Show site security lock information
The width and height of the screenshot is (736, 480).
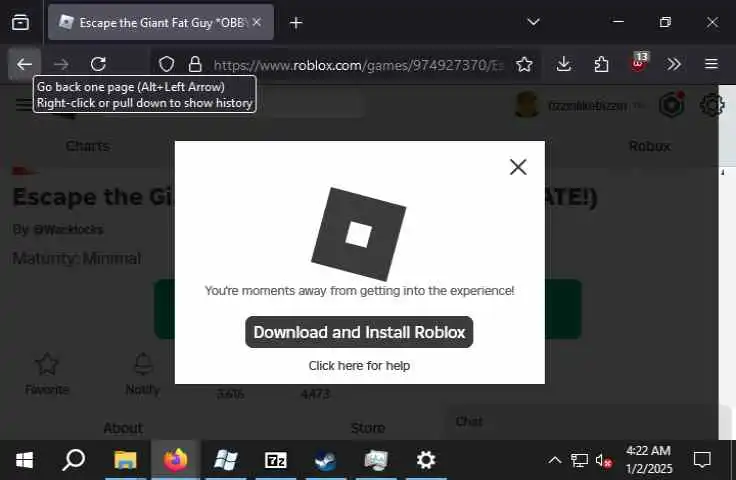click(195, 64)
